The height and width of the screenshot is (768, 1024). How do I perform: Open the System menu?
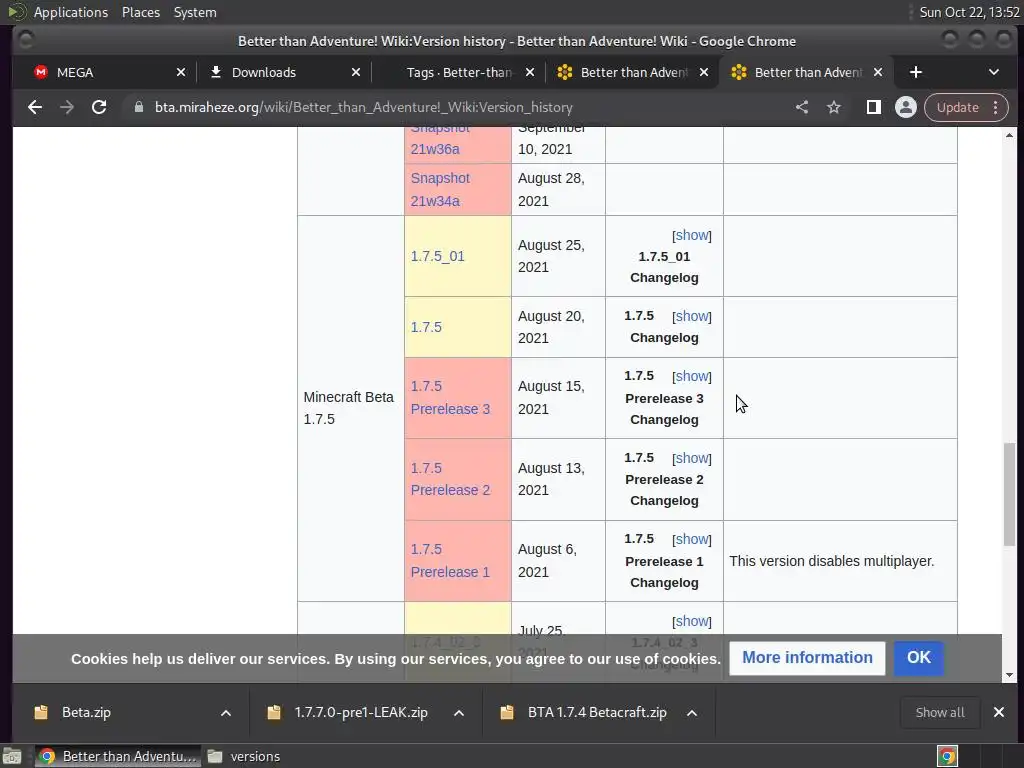[195, 12]
